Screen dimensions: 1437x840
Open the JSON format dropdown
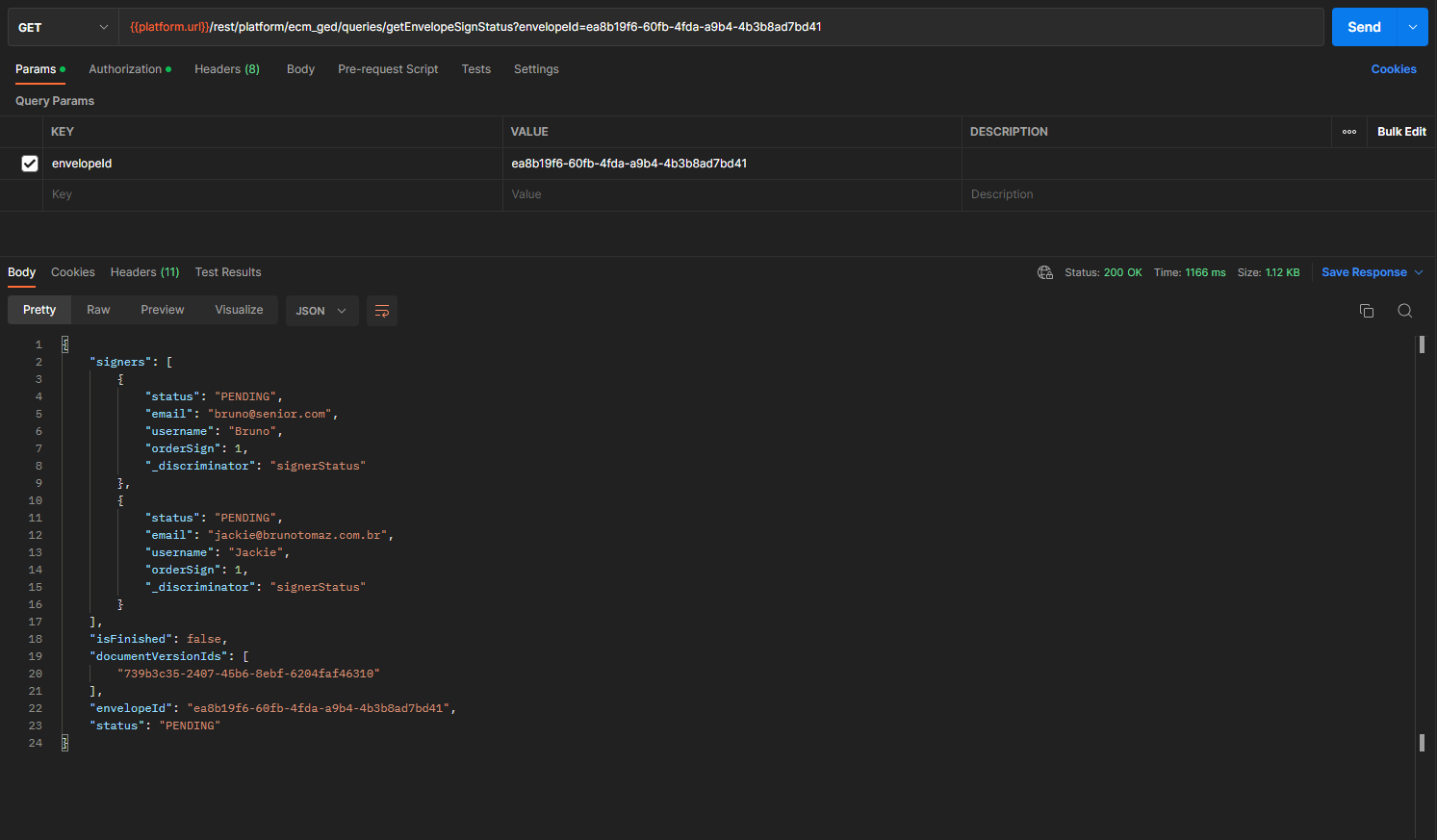pos(321,311)
